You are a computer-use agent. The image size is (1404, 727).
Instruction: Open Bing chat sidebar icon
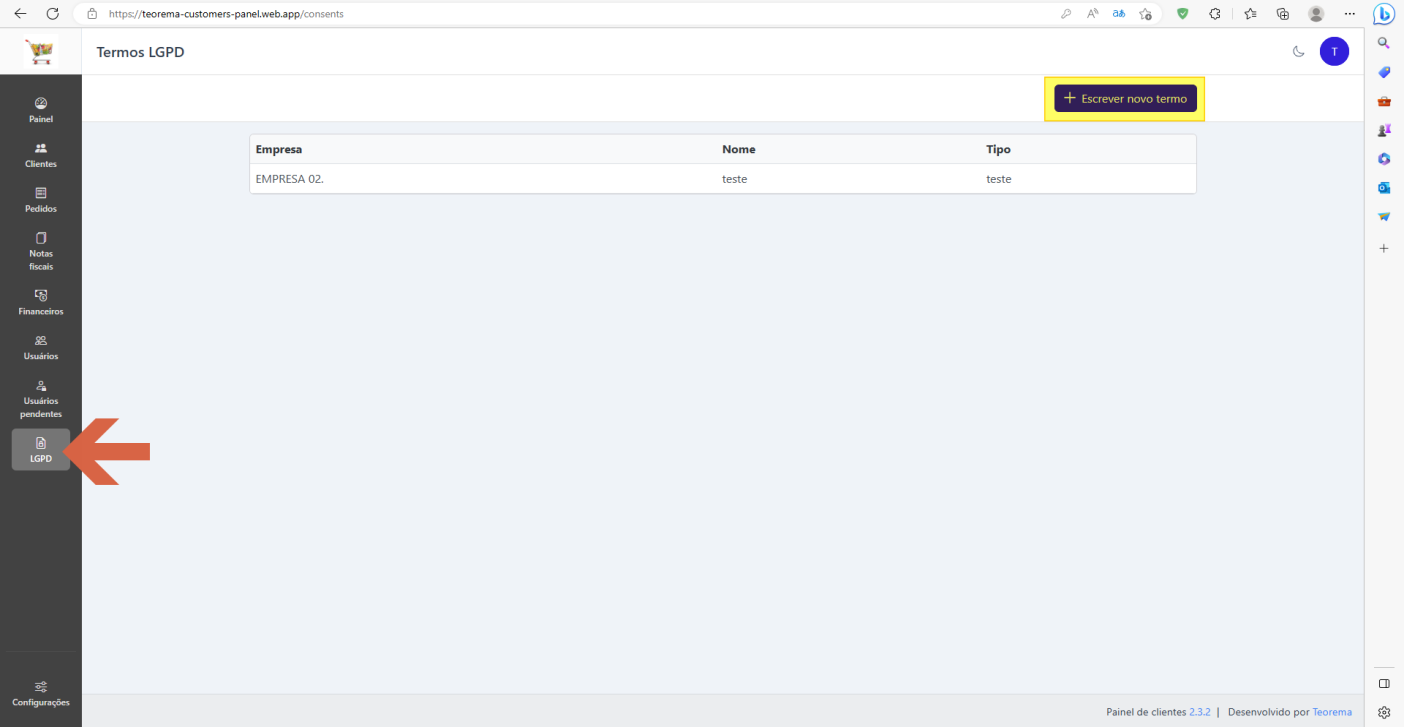point(1384,14)
